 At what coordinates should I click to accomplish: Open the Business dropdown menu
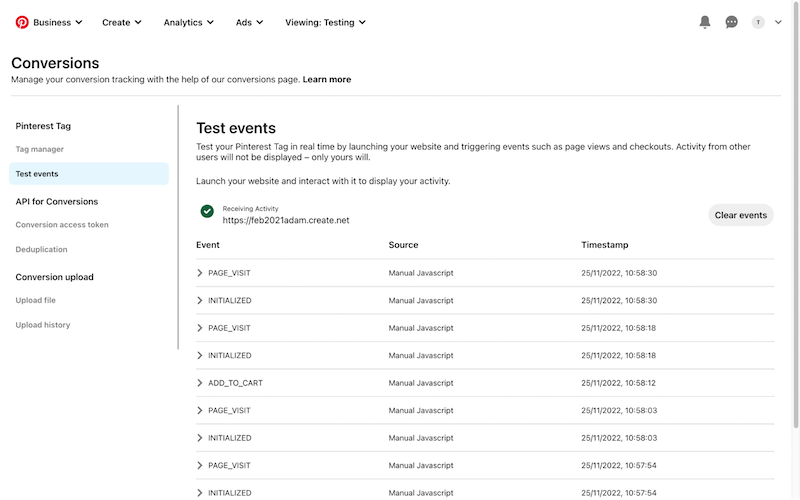point(57,22)
